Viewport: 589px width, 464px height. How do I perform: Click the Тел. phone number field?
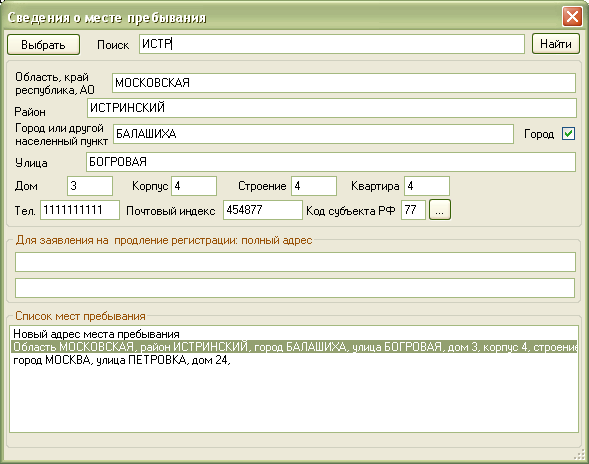click(80, 210)
